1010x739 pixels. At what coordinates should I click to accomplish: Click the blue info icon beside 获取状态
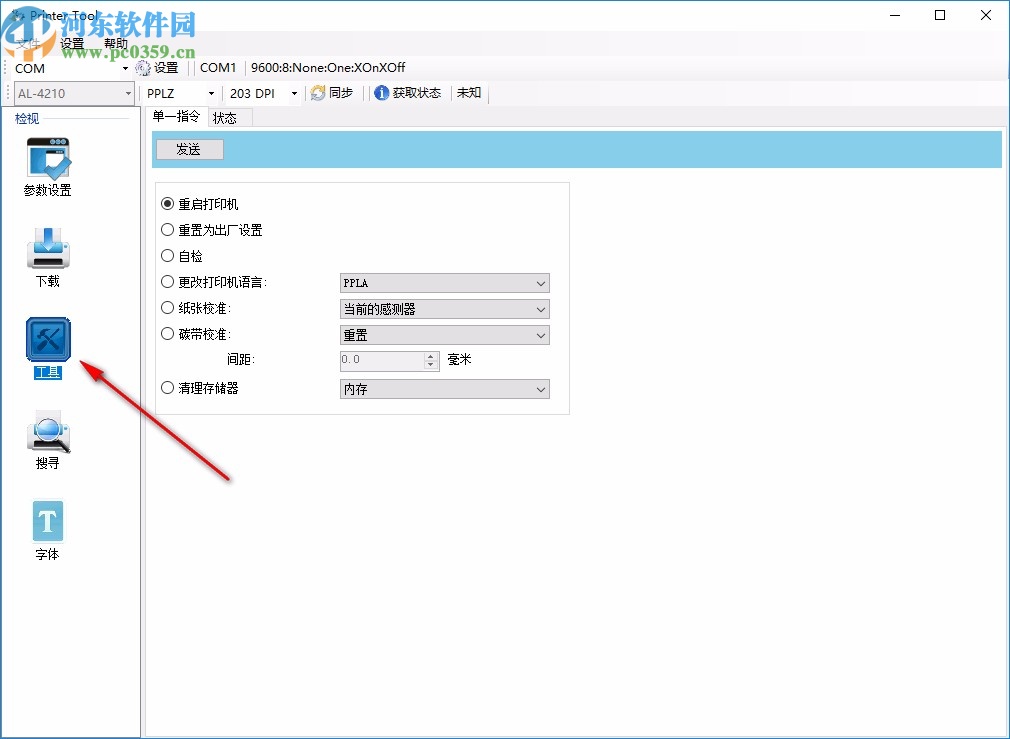click(381, 92)
